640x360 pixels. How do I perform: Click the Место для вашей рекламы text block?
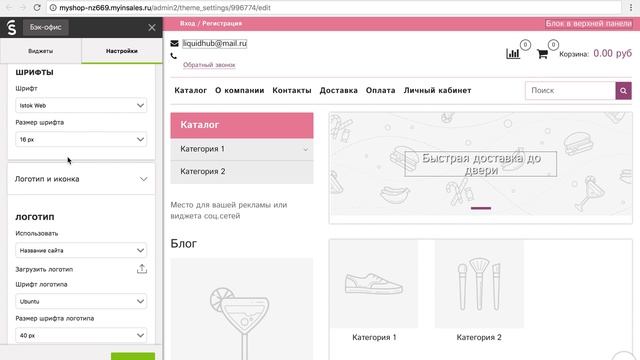pyautogui.click(x=229, y=210)
